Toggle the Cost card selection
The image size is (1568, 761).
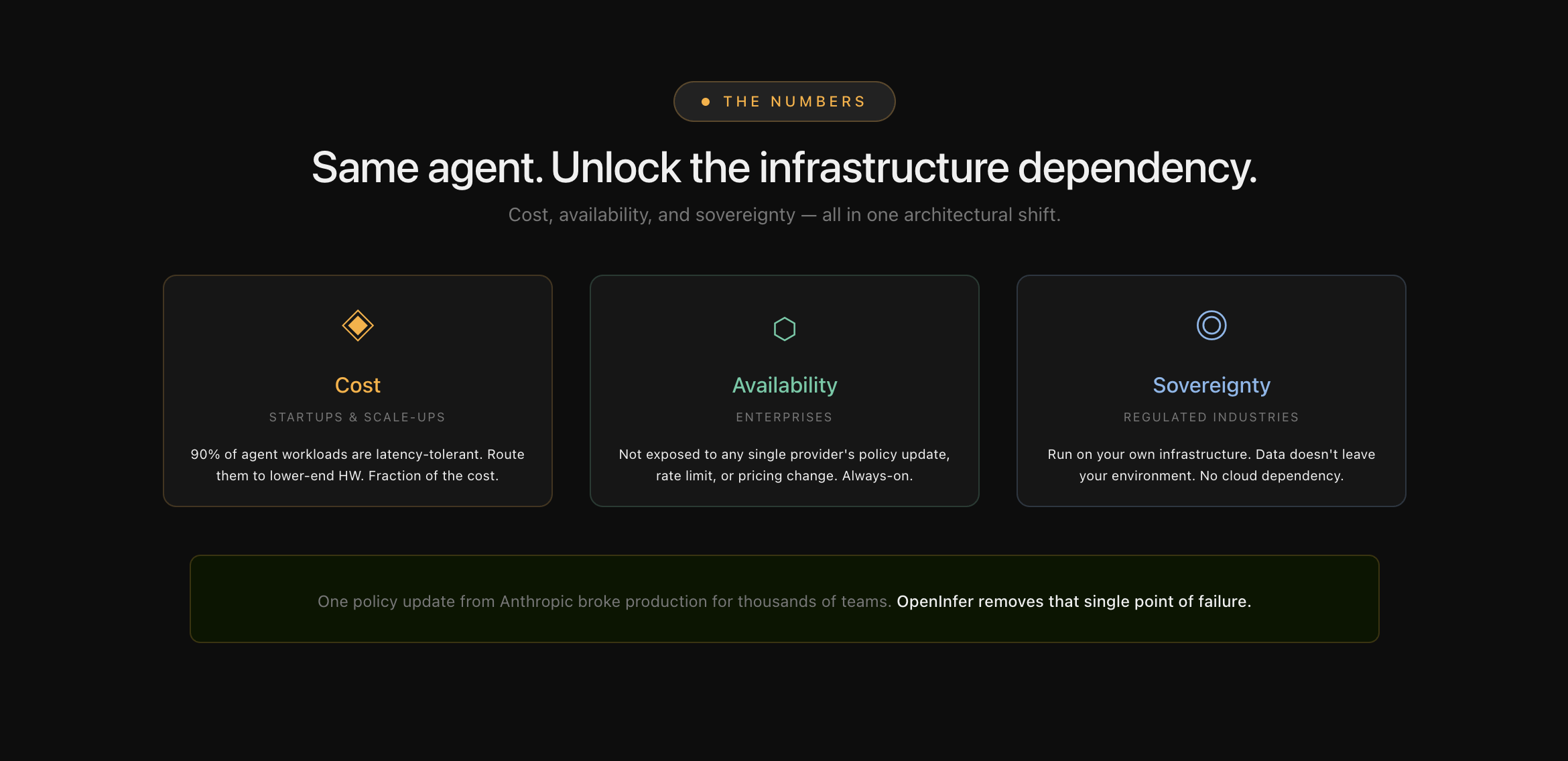[x=357, y=390]
